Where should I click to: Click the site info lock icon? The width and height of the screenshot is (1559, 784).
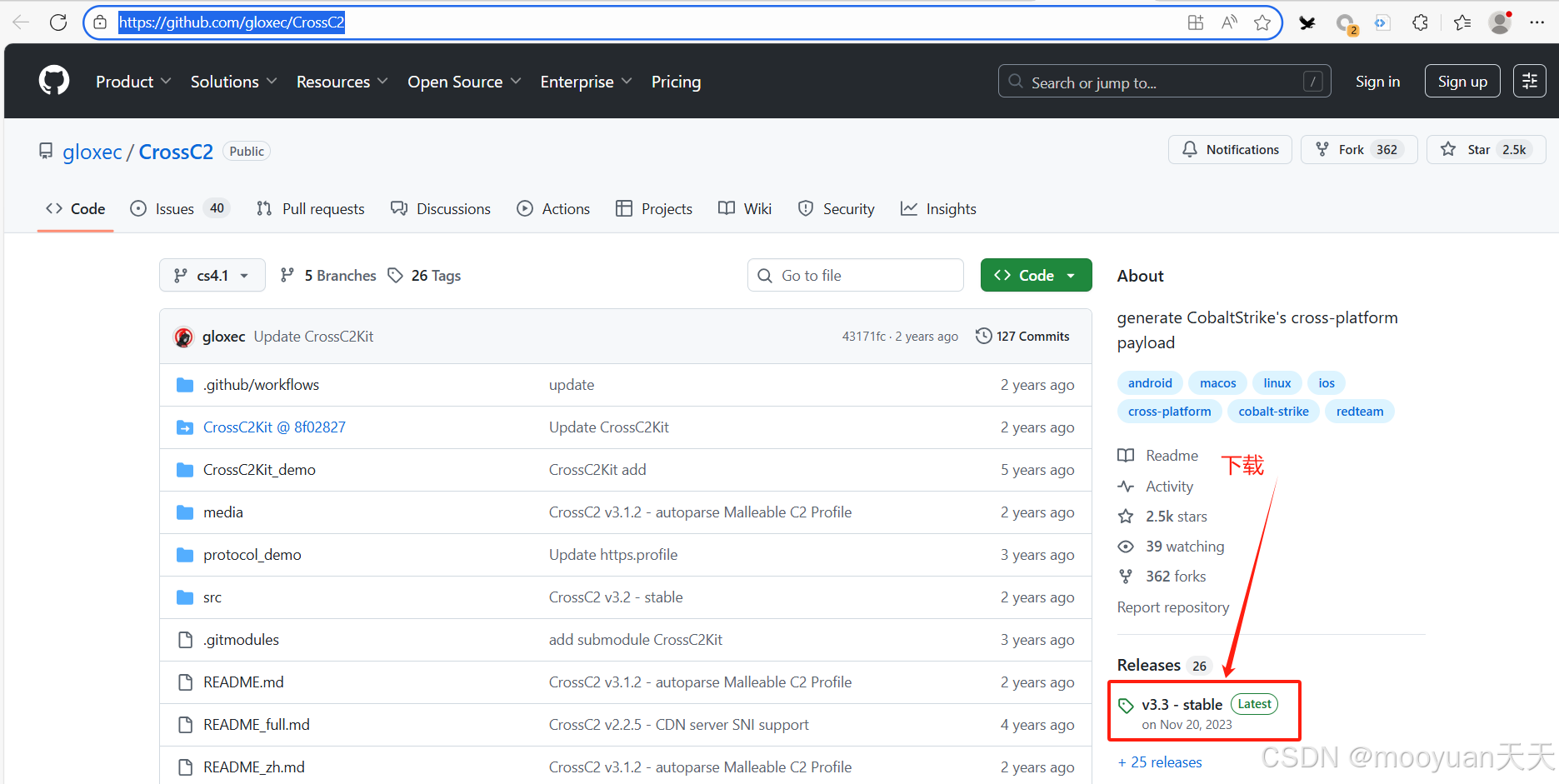click(x=100, y=22)
